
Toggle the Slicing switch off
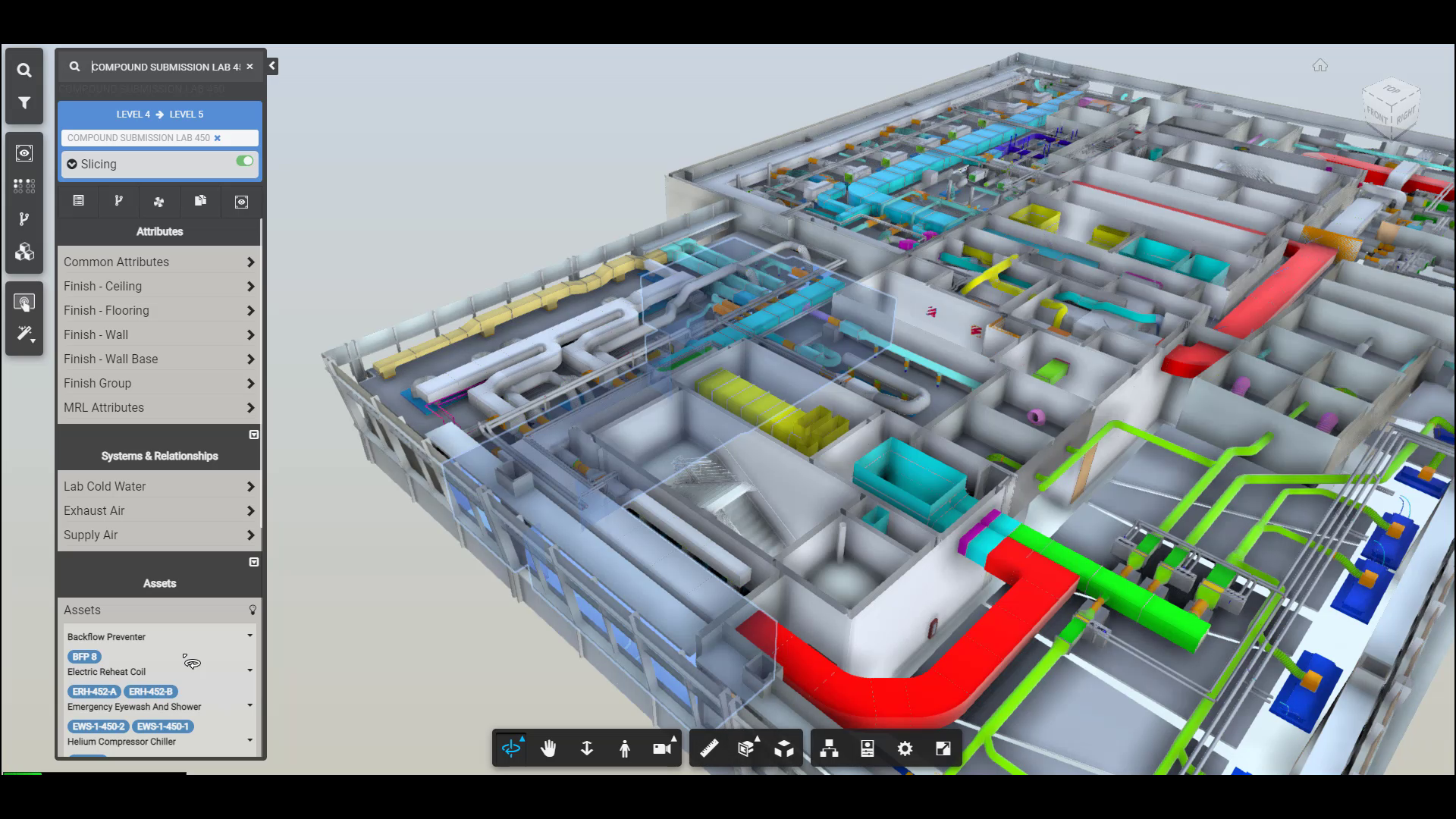pyautogui.click(x=244, y=161)
